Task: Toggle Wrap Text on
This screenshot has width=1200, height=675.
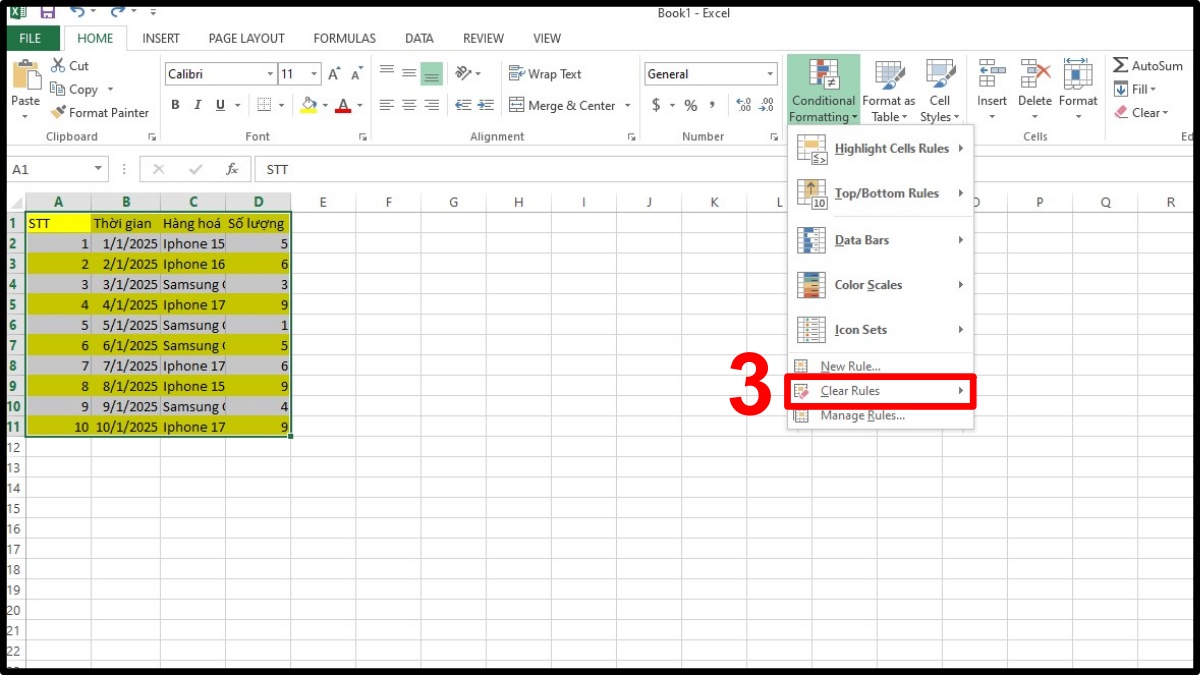Action: (545, 74)
